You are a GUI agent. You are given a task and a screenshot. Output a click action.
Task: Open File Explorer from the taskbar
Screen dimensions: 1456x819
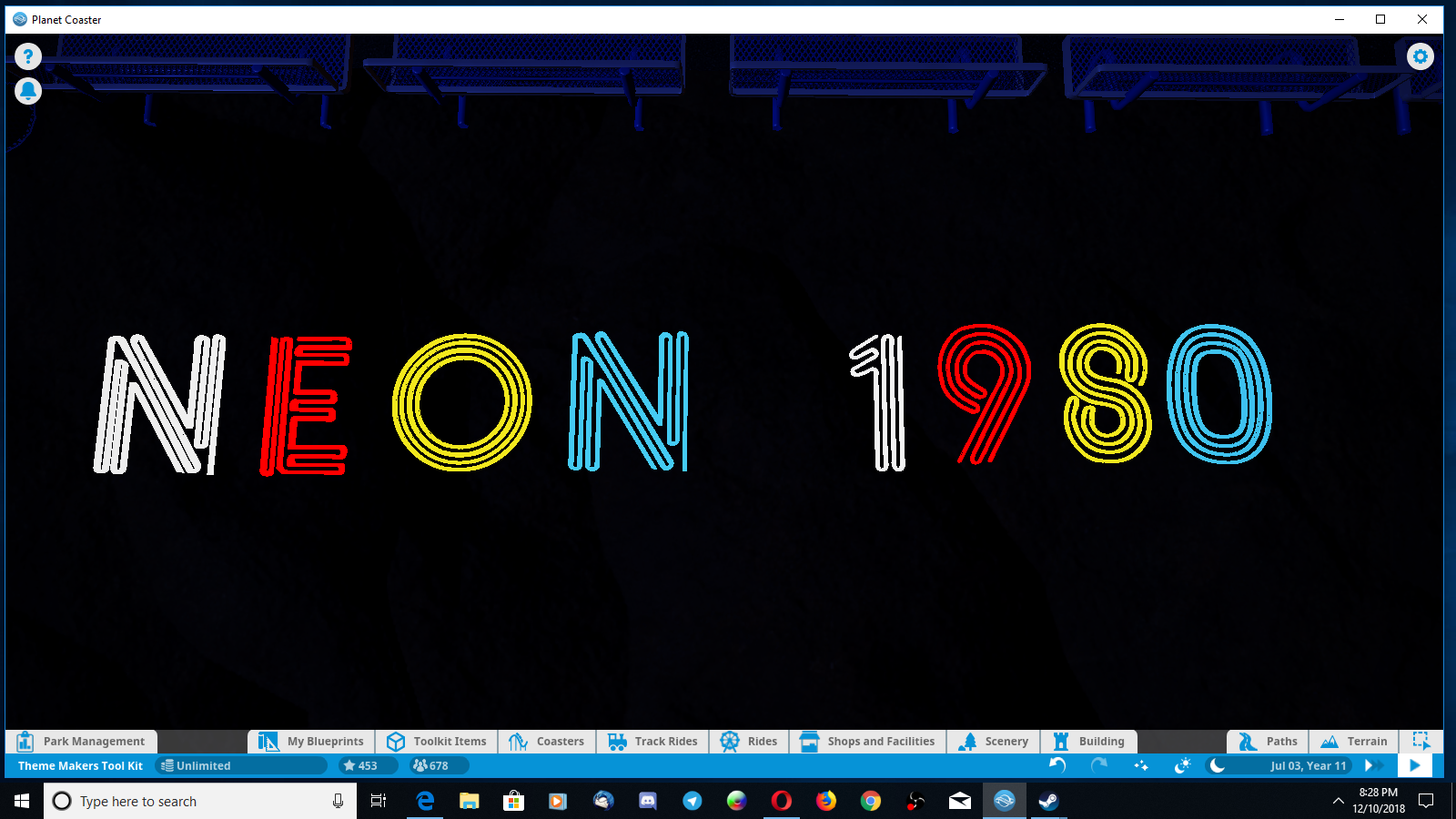tap(469, 801)
